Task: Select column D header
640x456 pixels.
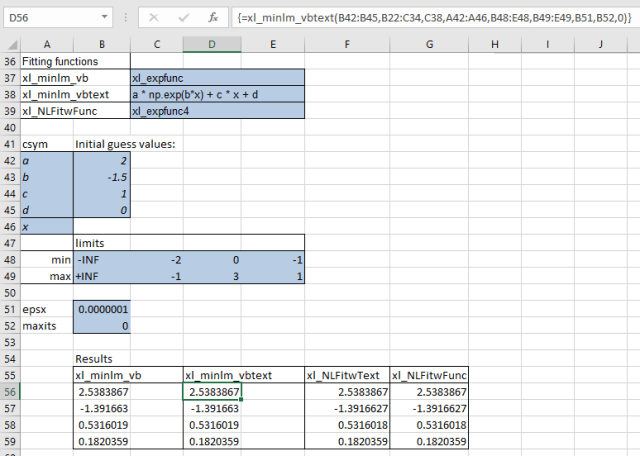Action: (211, 44)
